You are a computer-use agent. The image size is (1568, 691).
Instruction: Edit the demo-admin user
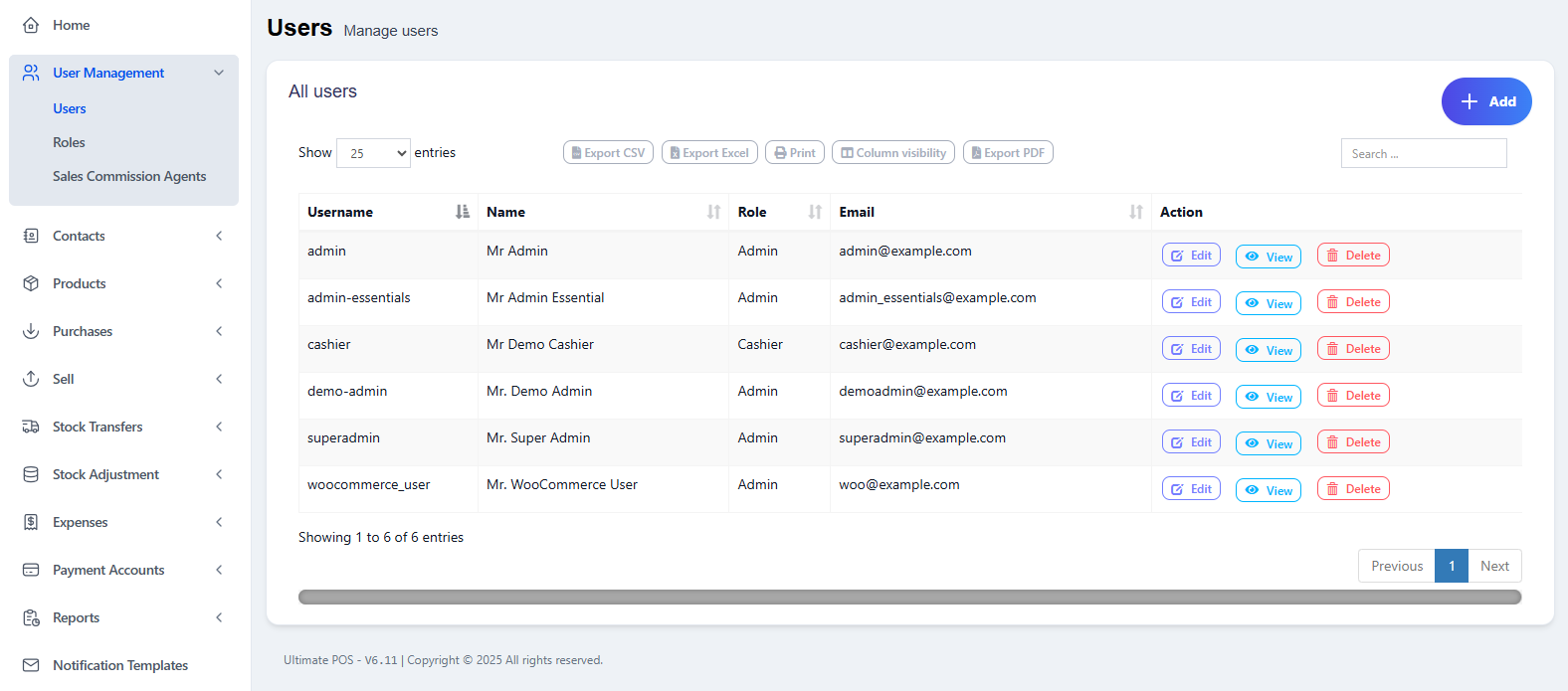tap(1191, 395)
